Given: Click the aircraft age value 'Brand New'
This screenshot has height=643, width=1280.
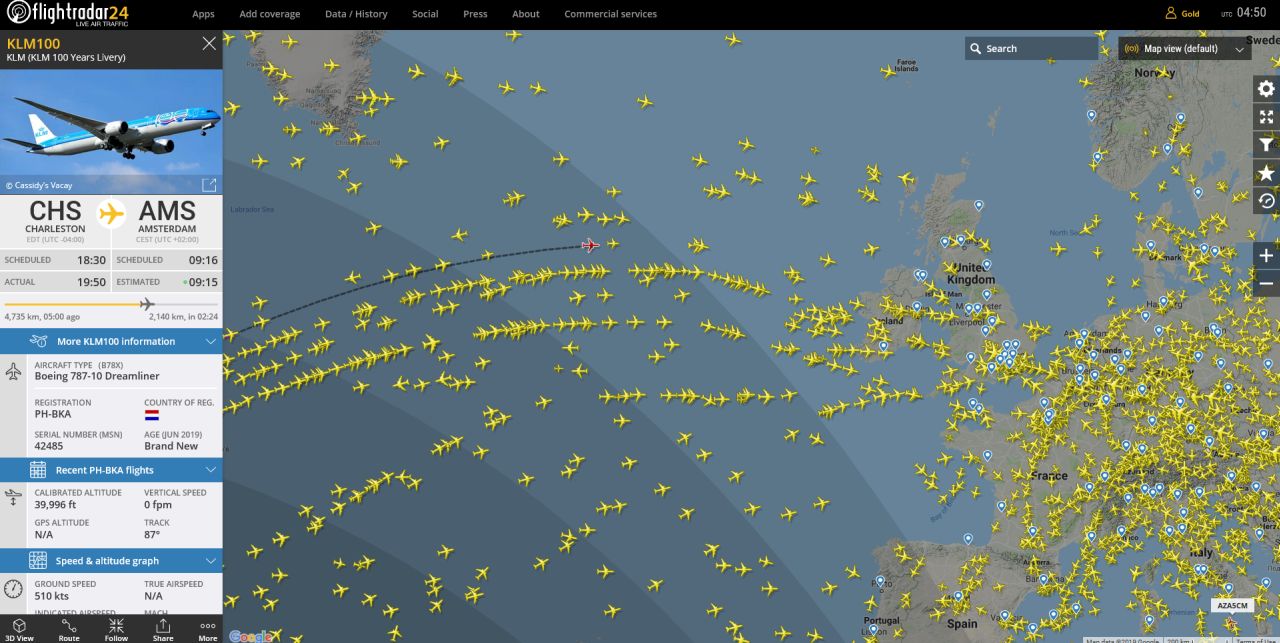Looking at the screenshot, I should [x=171, y=446].
